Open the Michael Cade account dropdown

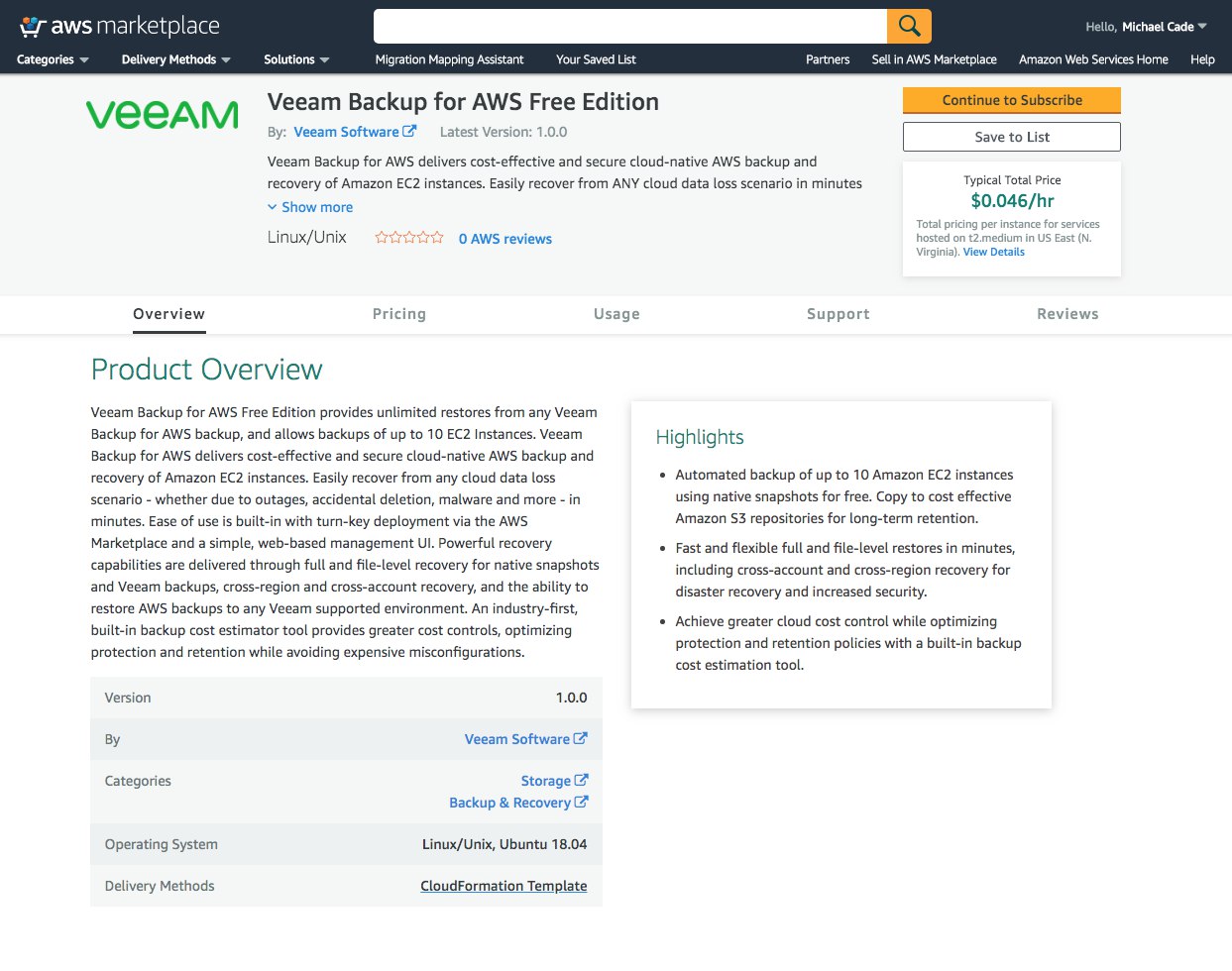tap(1146, 27)
